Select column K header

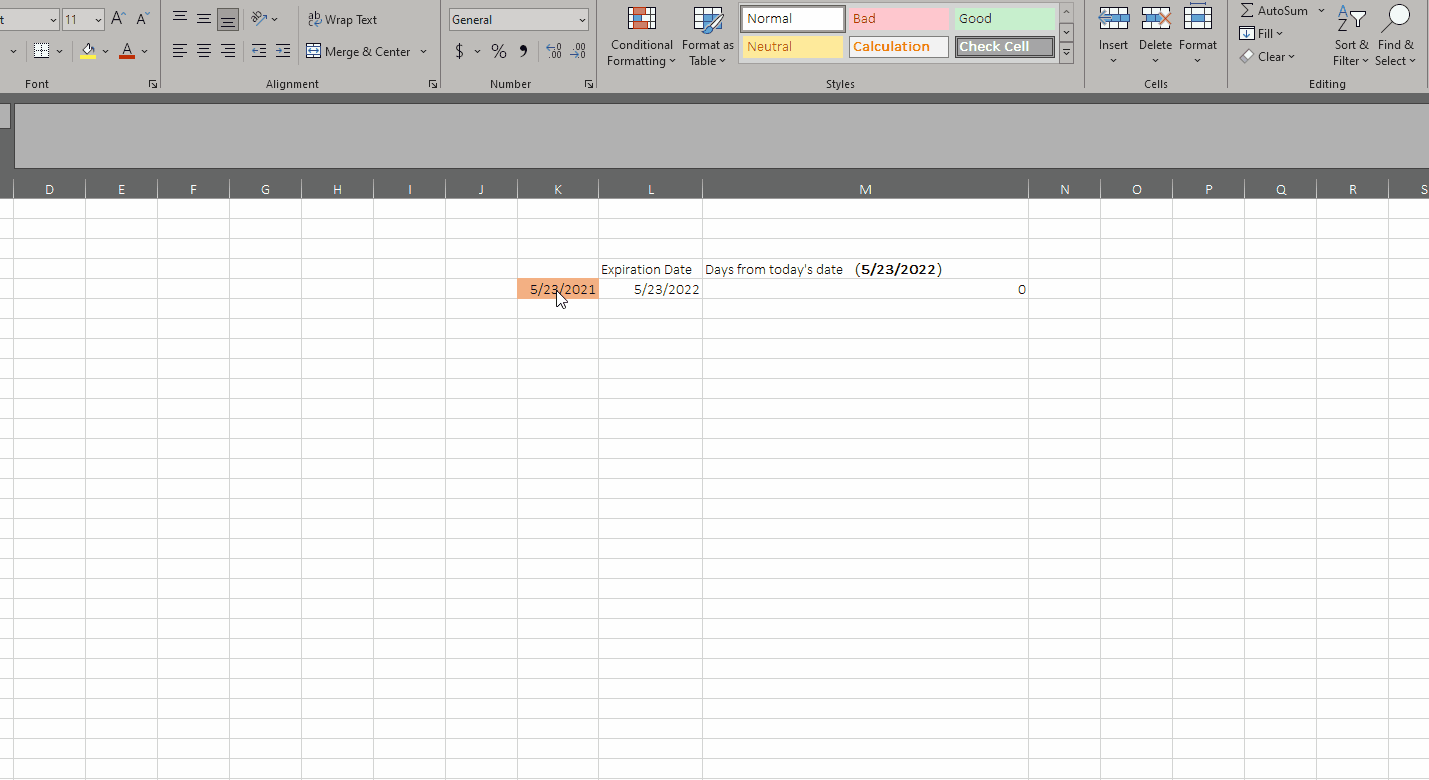[x=558, y=189]
